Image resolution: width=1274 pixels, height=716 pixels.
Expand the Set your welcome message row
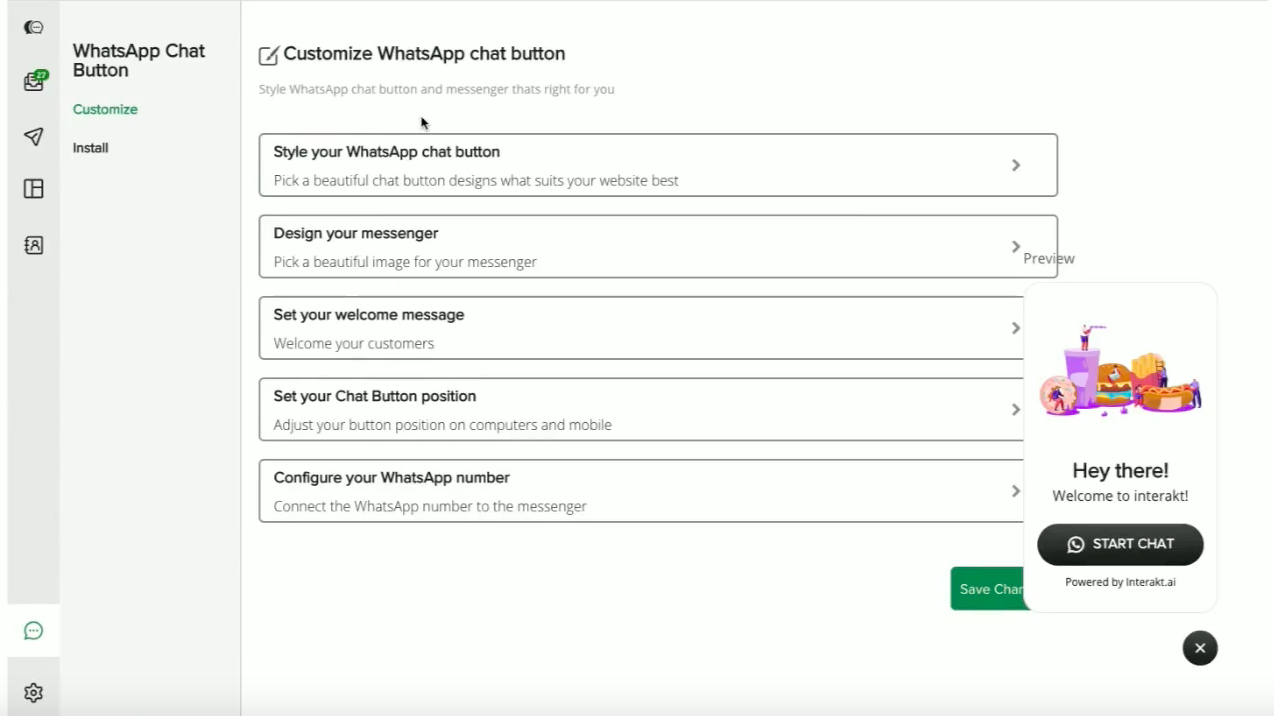(x=641, y=328)
